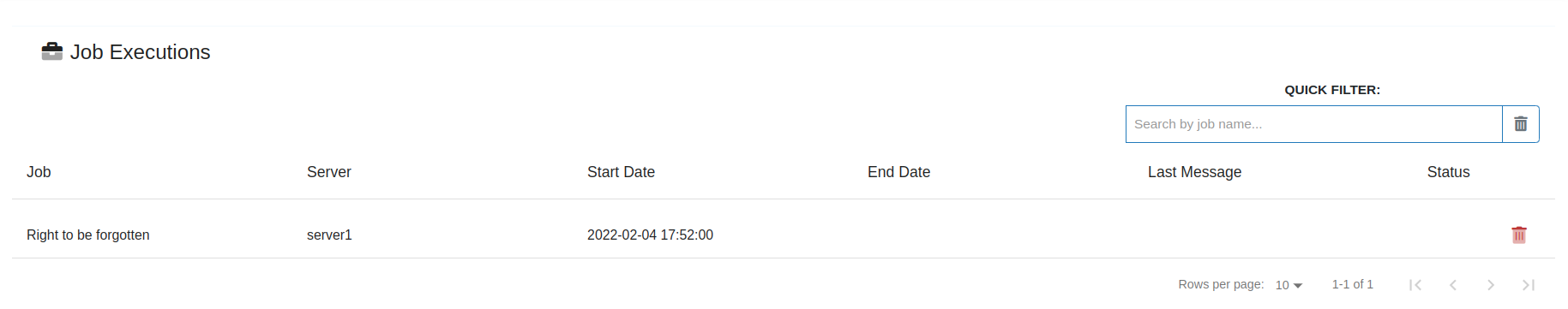This screenshot has width=1568, height=309.
Task: Click the briefcase icon beside Job Executions
Action: tap(52, 52)
